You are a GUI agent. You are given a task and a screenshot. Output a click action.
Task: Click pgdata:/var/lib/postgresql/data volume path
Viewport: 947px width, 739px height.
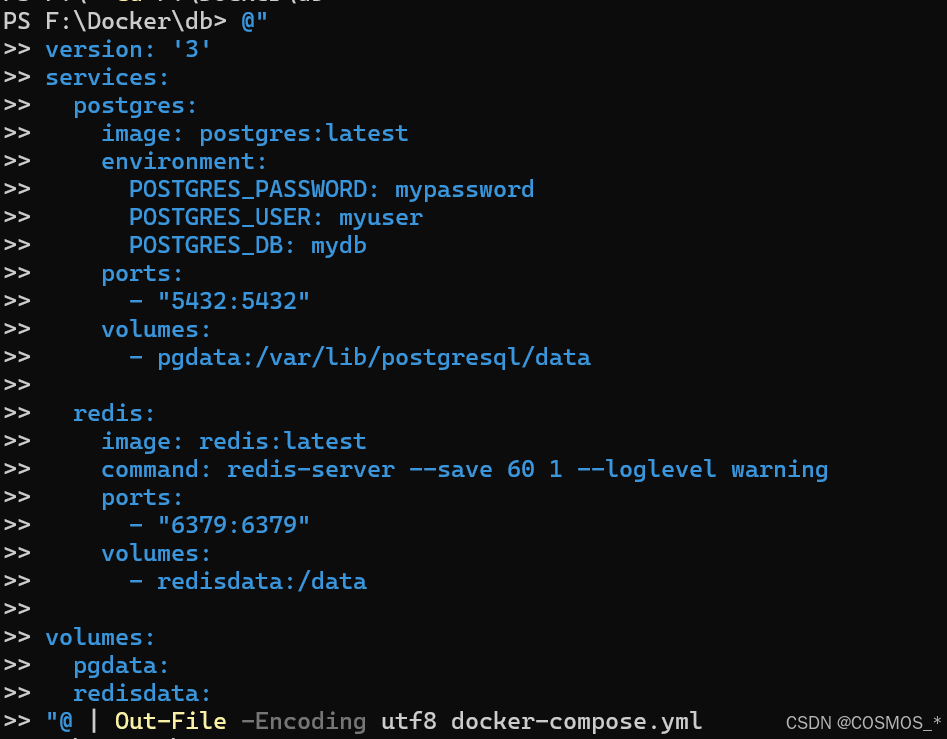tap(373, 357)
